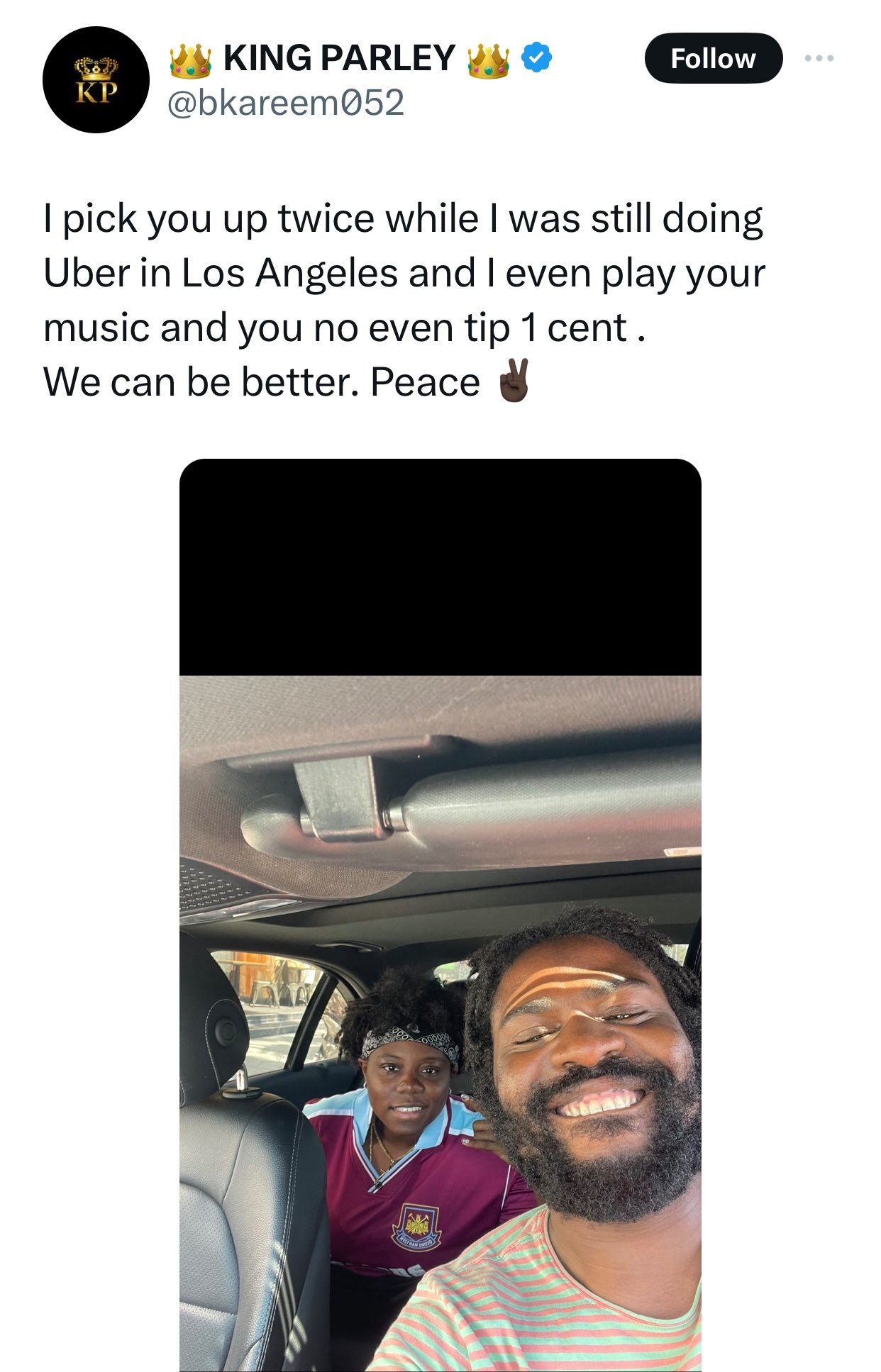Click the peace hand emoji in tweet
This screenshot has width=881, height=1372.
click(513, 381)
